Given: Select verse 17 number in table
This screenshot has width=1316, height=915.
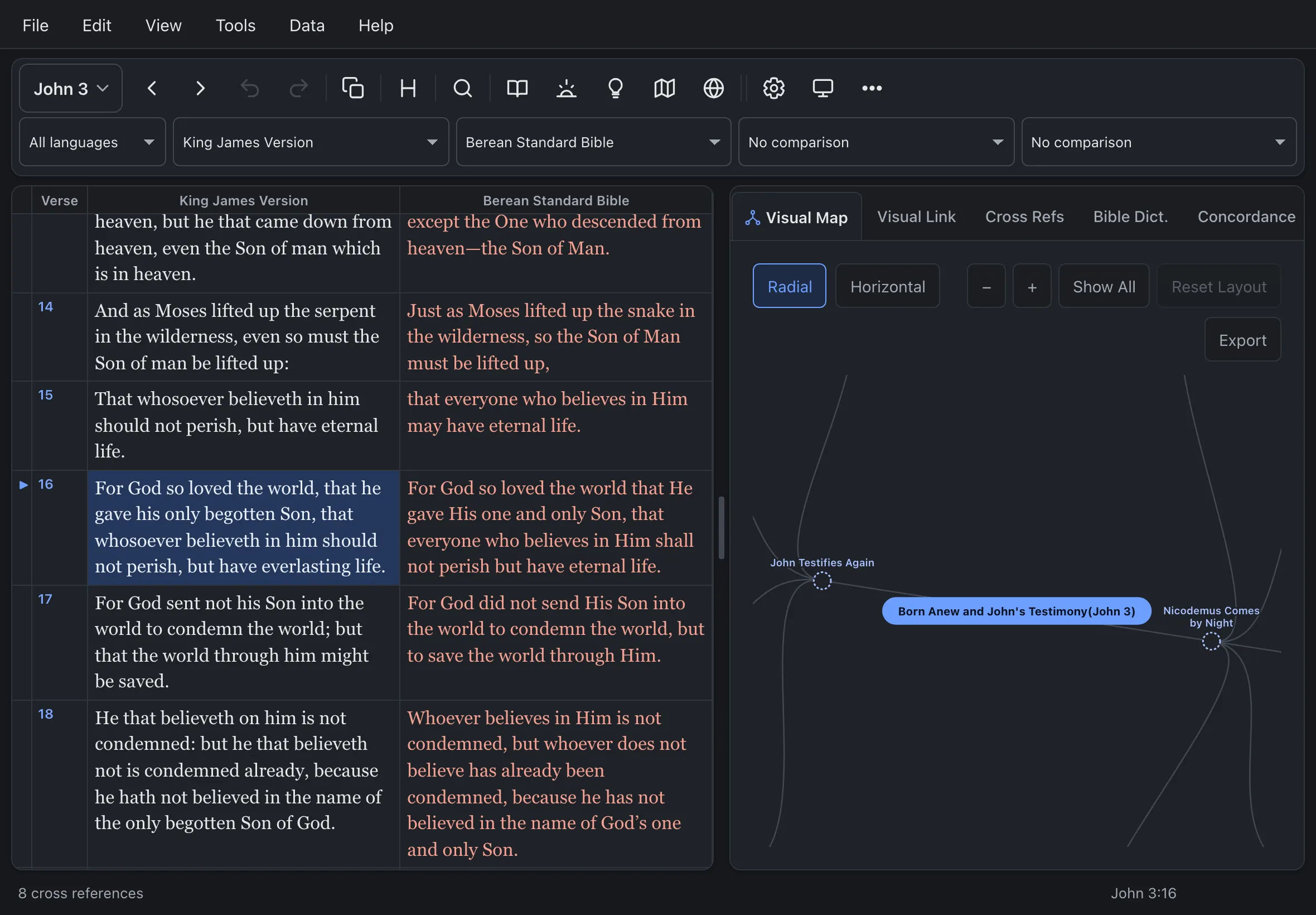Looking at the screenshot, I should tap(45, 599).
